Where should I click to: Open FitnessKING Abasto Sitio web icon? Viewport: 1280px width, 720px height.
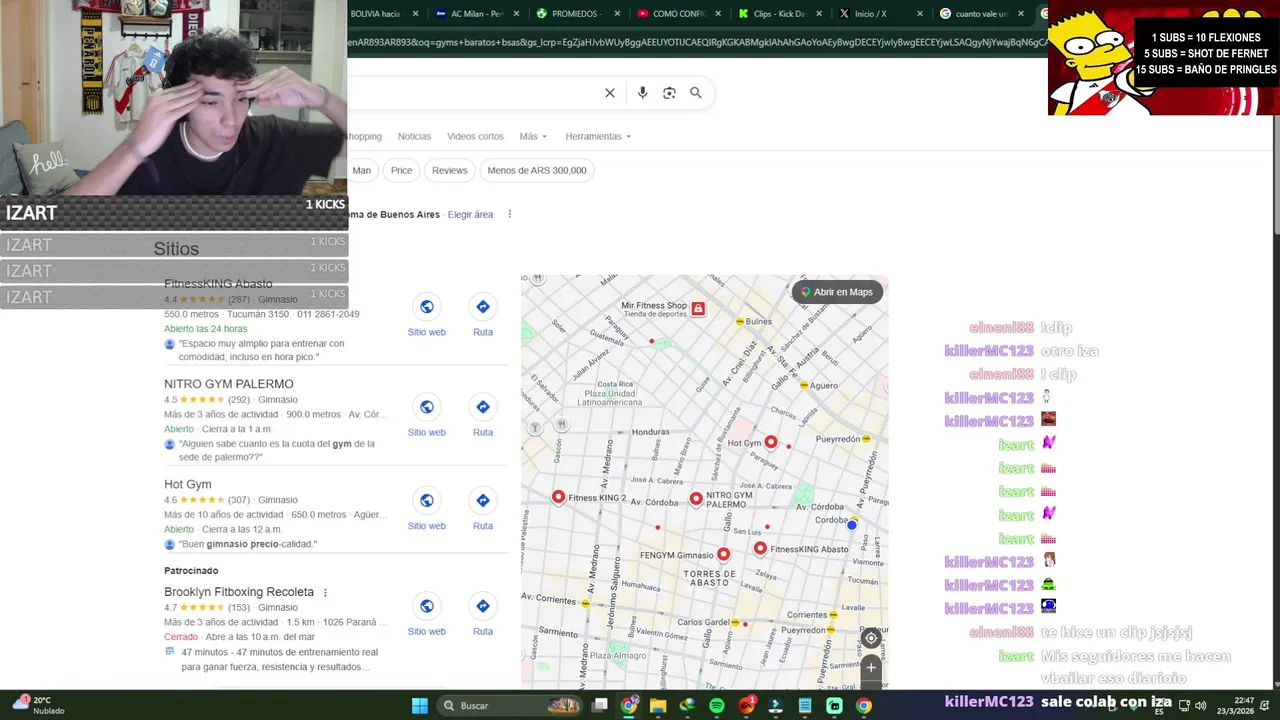[x=427, y=307]
